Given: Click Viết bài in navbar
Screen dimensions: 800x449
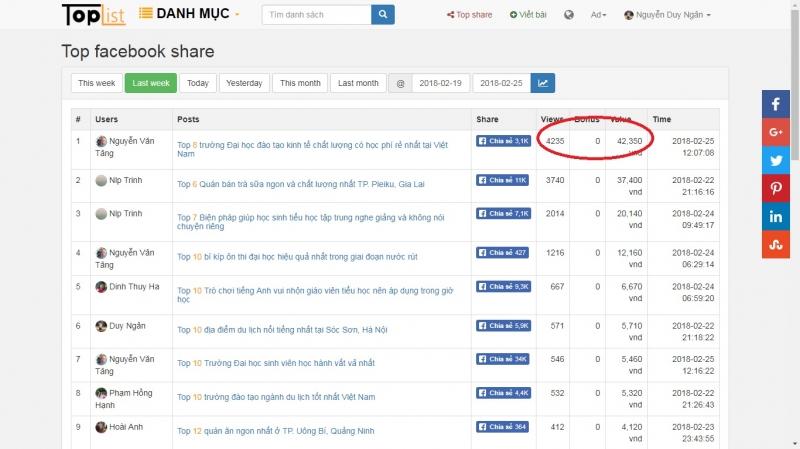Looking at the screenshot, I should click(x=528, y=15).
